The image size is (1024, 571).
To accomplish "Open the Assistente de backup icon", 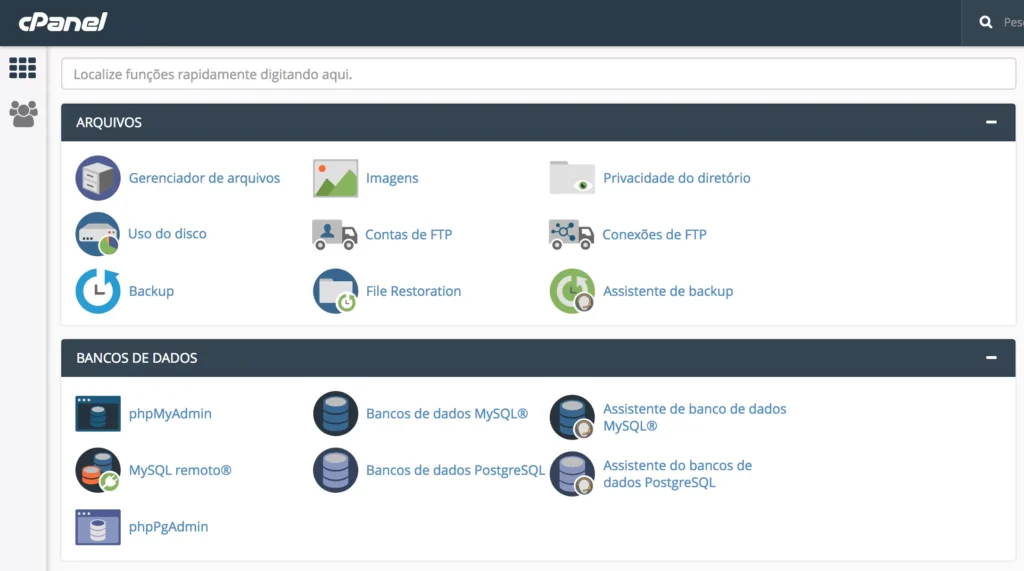I will tap(572, 291).
